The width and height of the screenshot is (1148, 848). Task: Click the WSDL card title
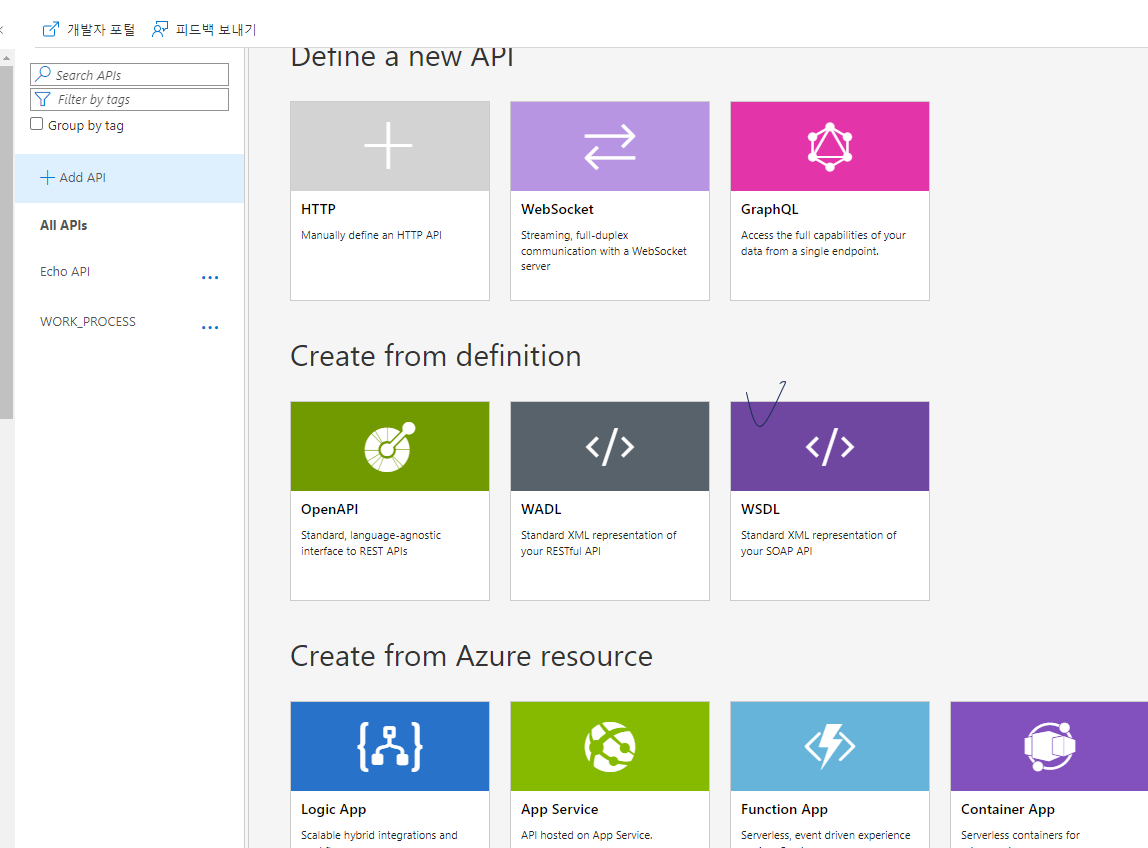click(760, 510)
